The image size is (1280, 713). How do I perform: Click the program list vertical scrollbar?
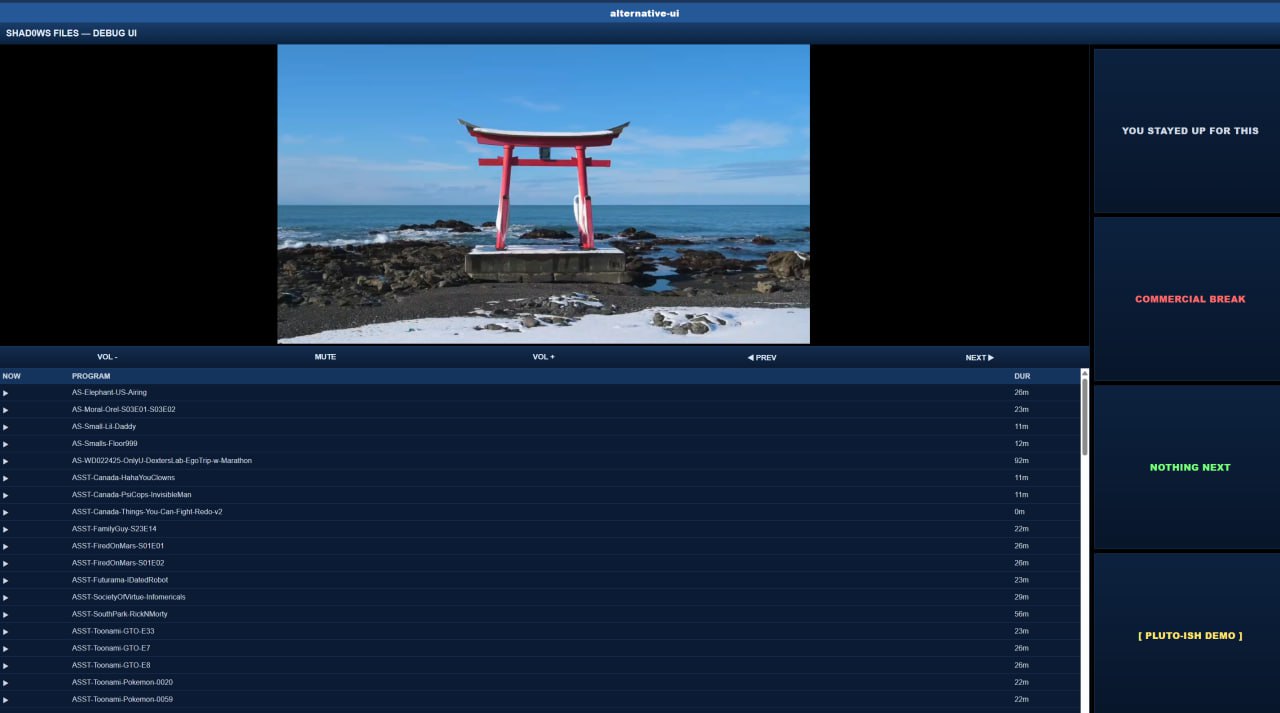1084,415
